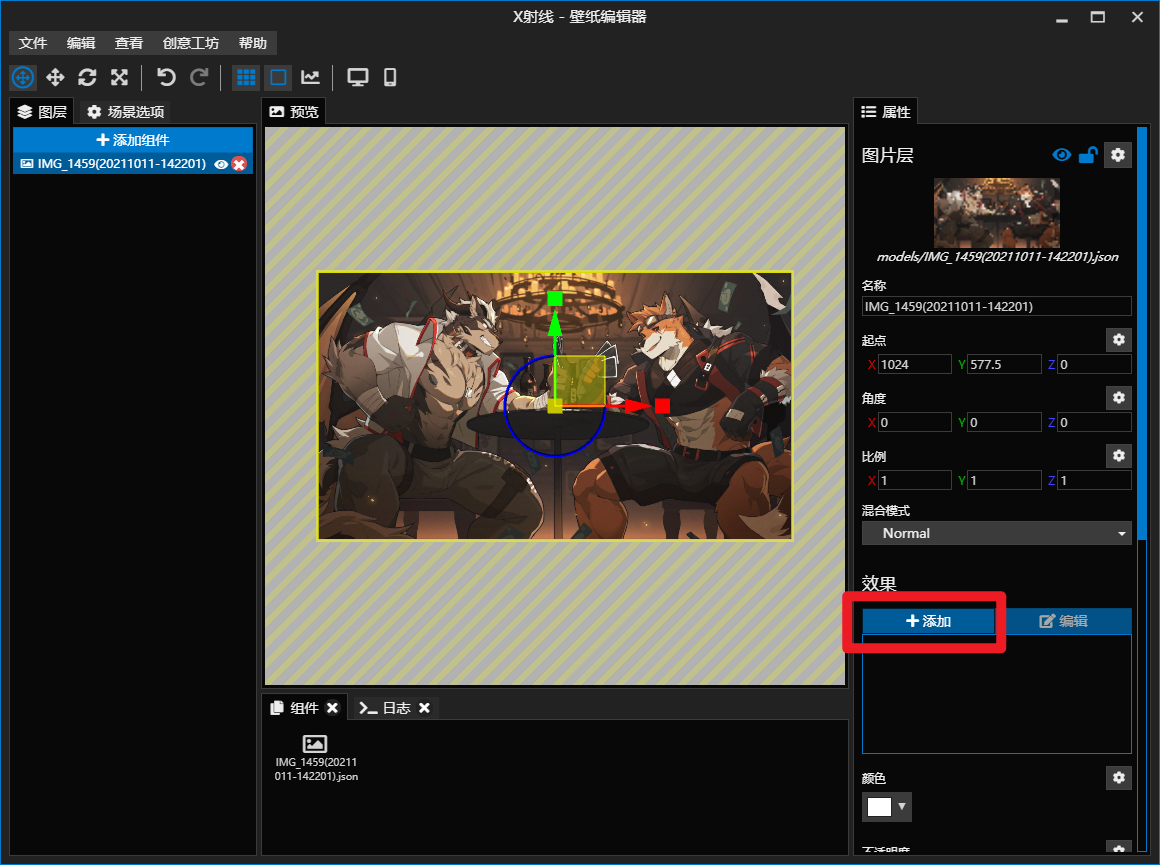Select the rotate tool in the toolbar

(x=87, y=77)
